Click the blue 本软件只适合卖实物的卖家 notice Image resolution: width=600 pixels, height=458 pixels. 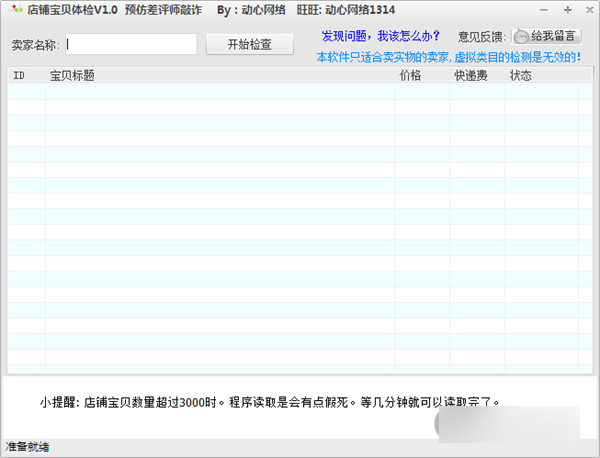click(448, 57)
